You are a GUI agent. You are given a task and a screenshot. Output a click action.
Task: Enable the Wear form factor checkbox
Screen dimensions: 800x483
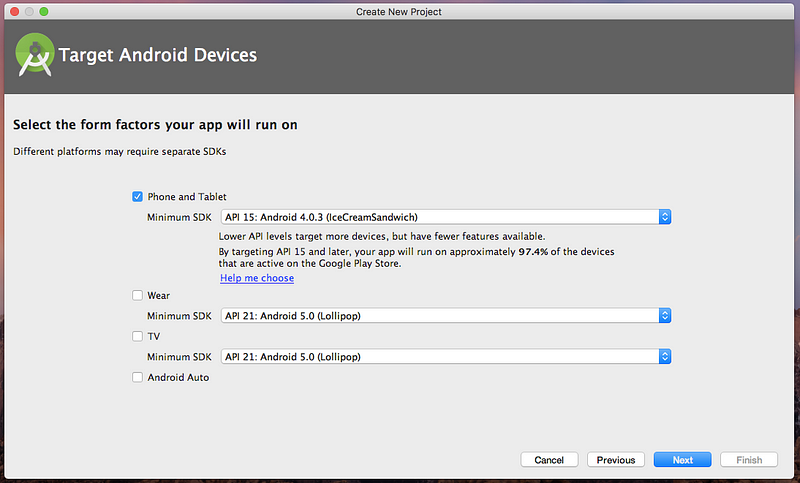tap(137, 295)
